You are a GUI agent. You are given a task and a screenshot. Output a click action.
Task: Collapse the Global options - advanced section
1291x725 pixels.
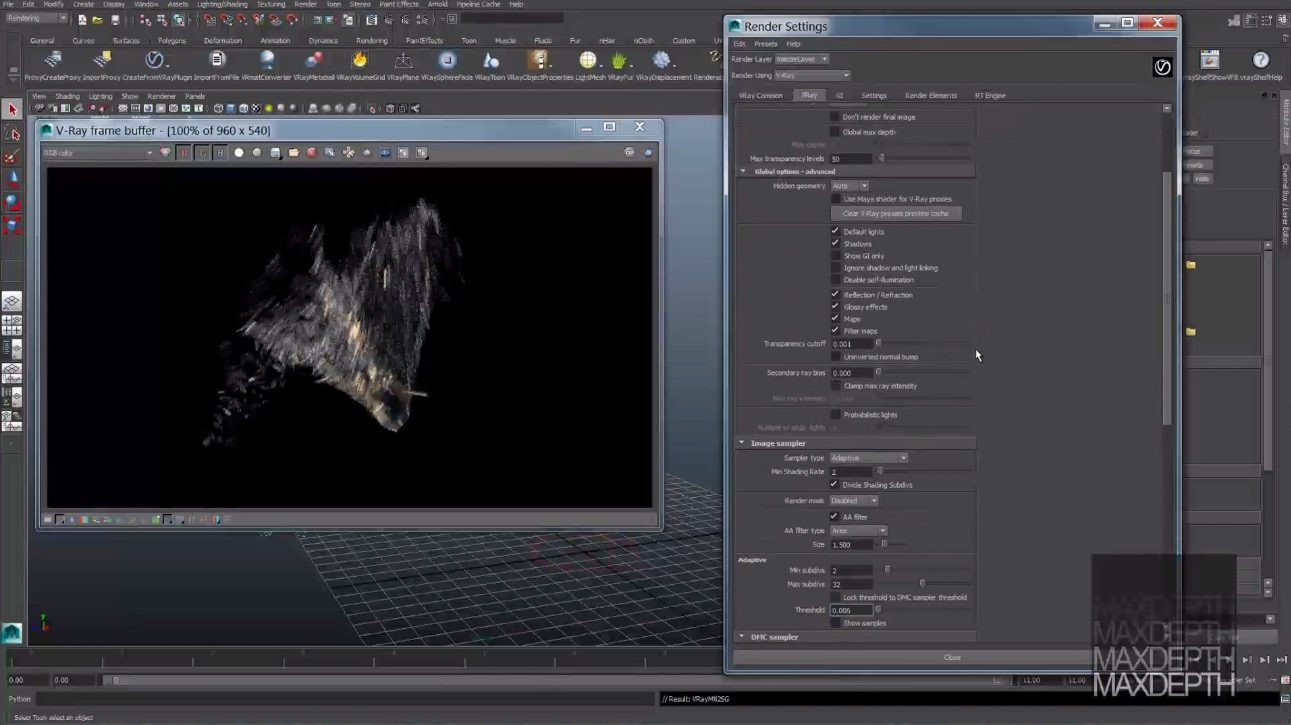(x=743, y=172)
